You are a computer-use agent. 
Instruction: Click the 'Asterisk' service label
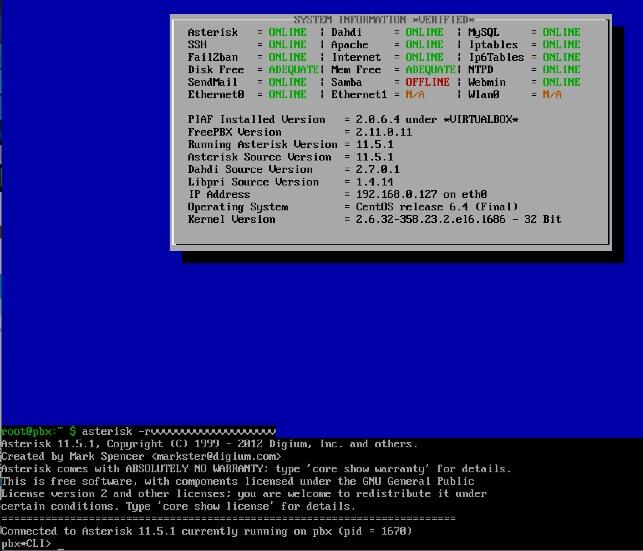pyautogui.click(x=212, y=32)
